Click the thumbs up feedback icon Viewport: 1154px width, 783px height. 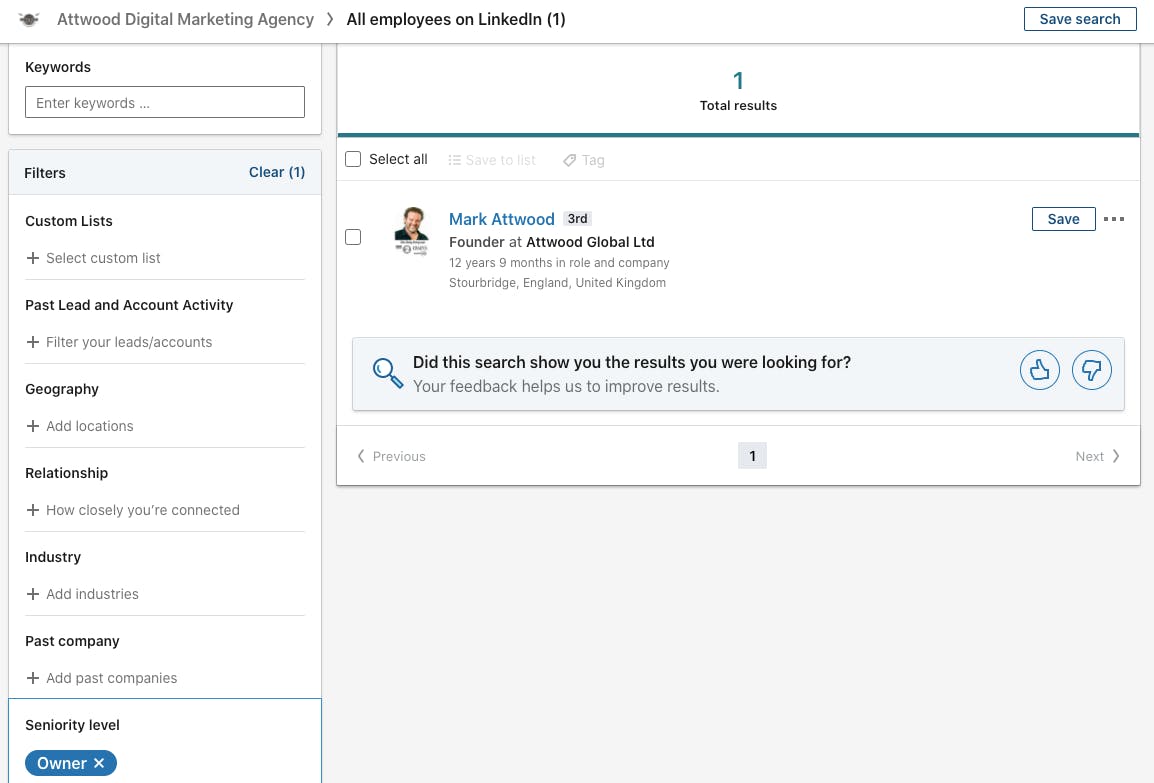tap(1039, 369)
